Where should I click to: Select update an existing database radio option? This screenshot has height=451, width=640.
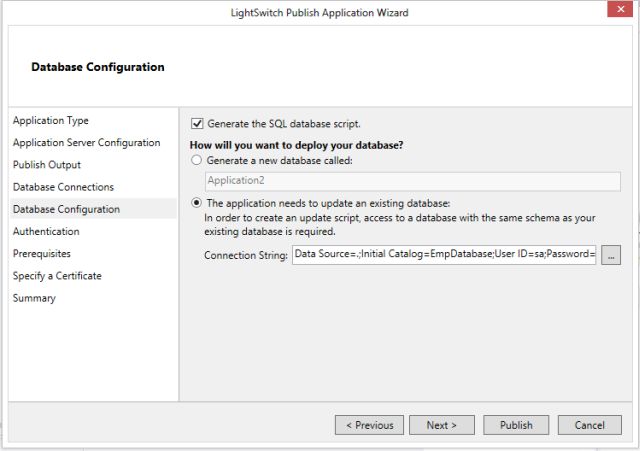click(197, 203)
